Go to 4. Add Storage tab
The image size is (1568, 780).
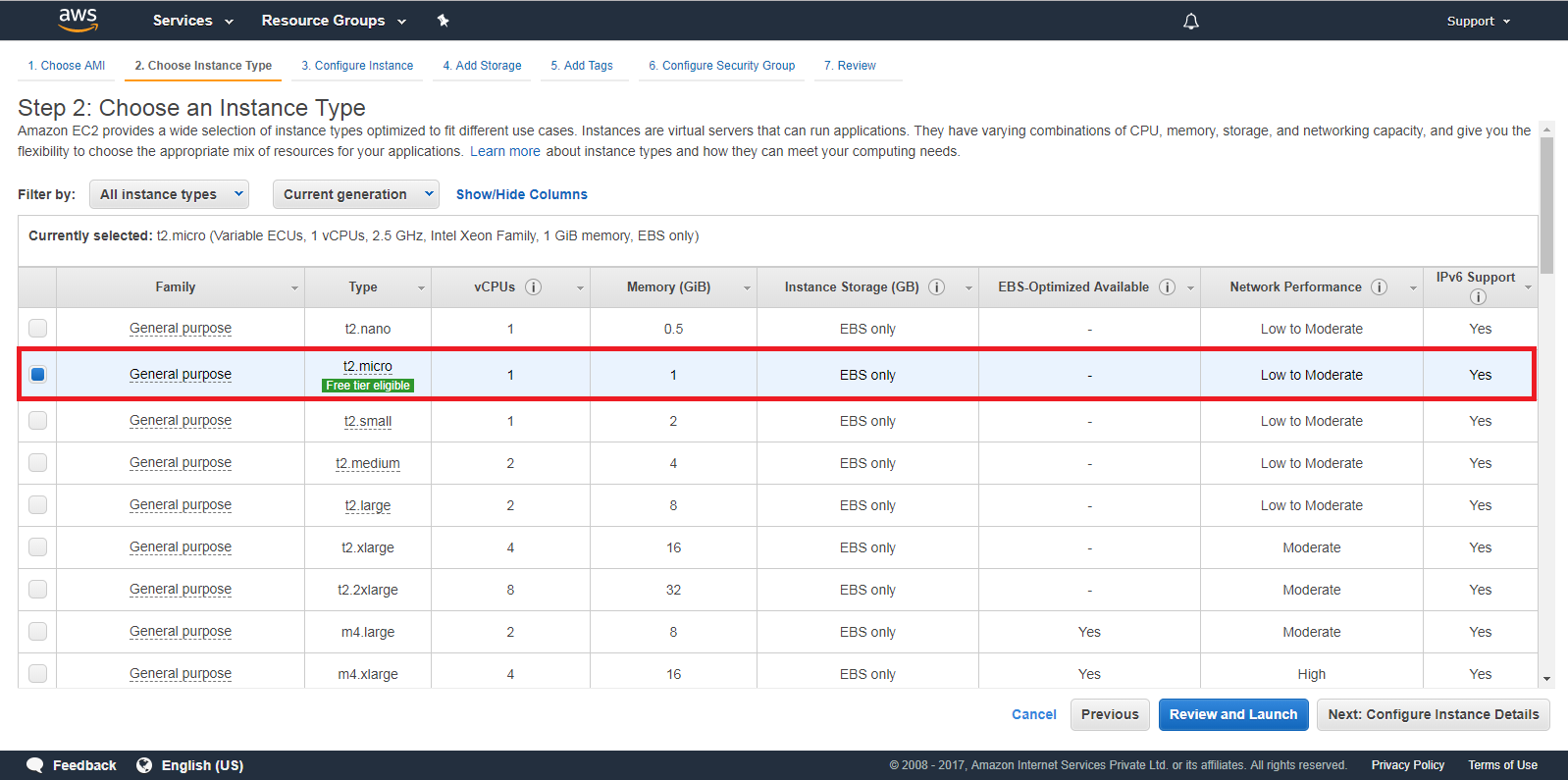tap(482, 66)
